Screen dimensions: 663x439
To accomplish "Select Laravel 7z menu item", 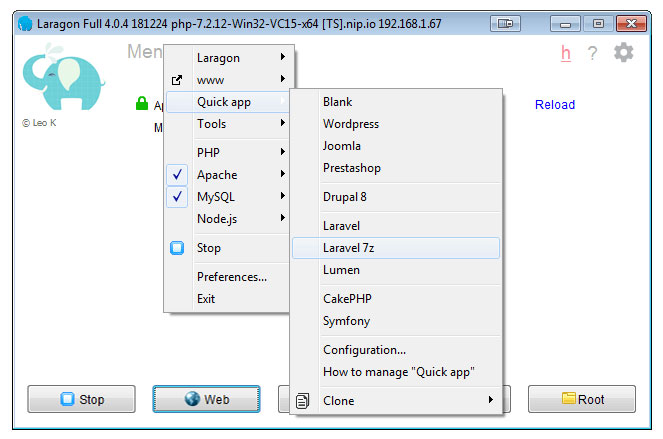I will (x=396, y=248).
